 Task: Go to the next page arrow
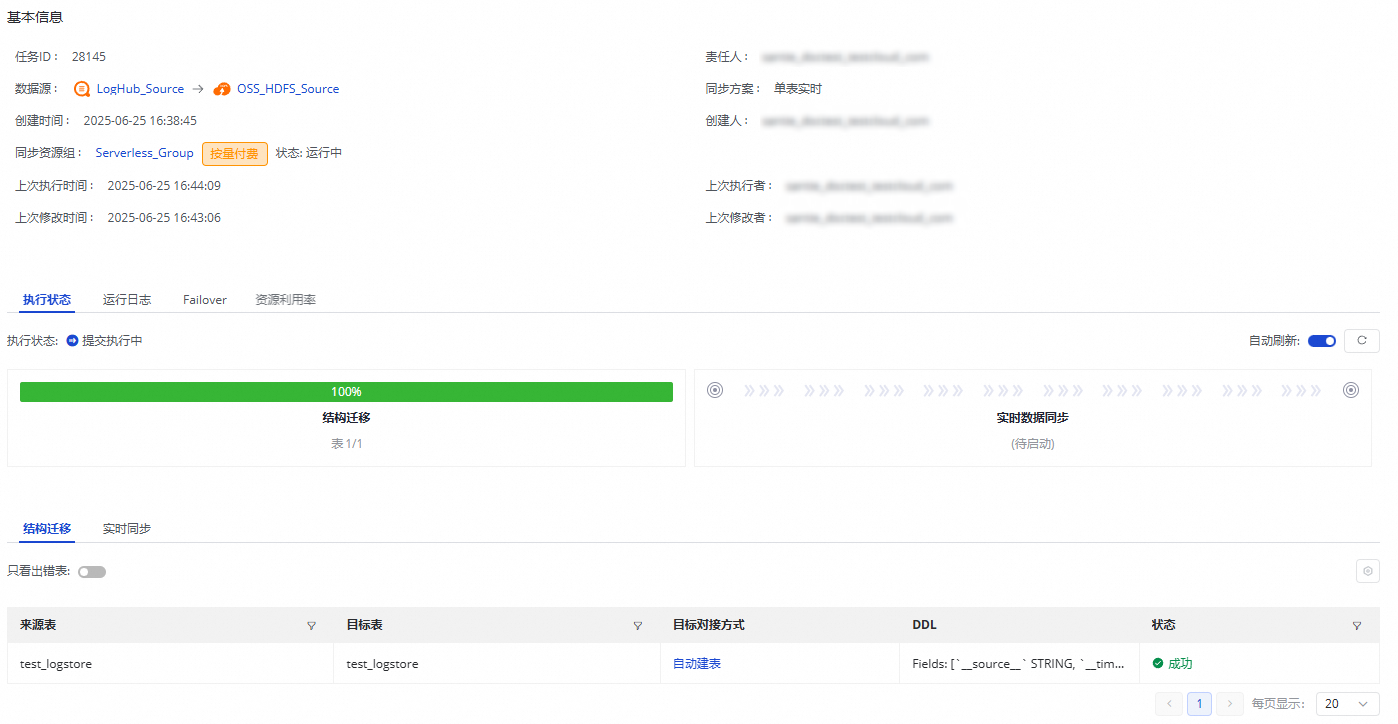1231,704
